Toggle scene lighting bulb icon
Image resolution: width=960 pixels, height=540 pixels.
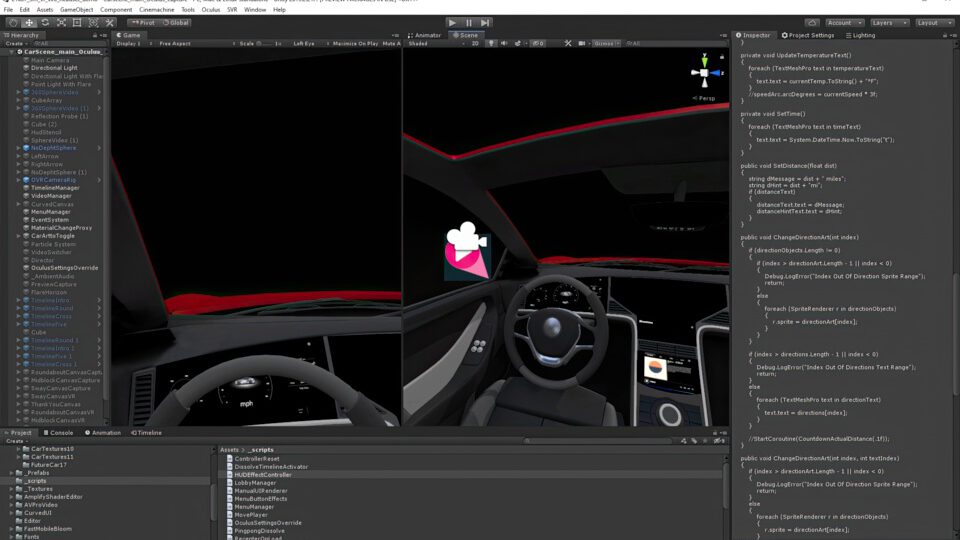(x=491, y=43)
